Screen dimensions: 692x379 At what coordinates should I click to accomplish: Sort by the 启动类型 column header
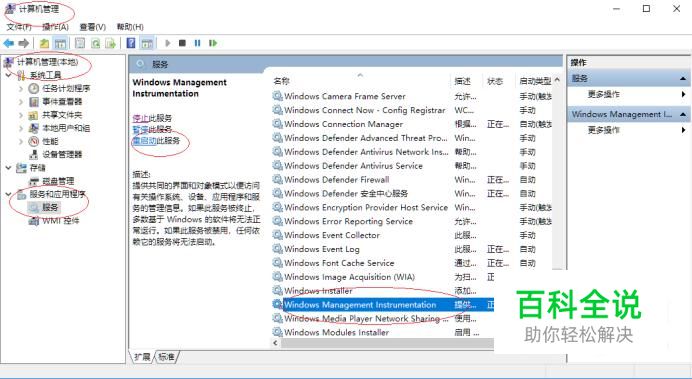[535, 81]
